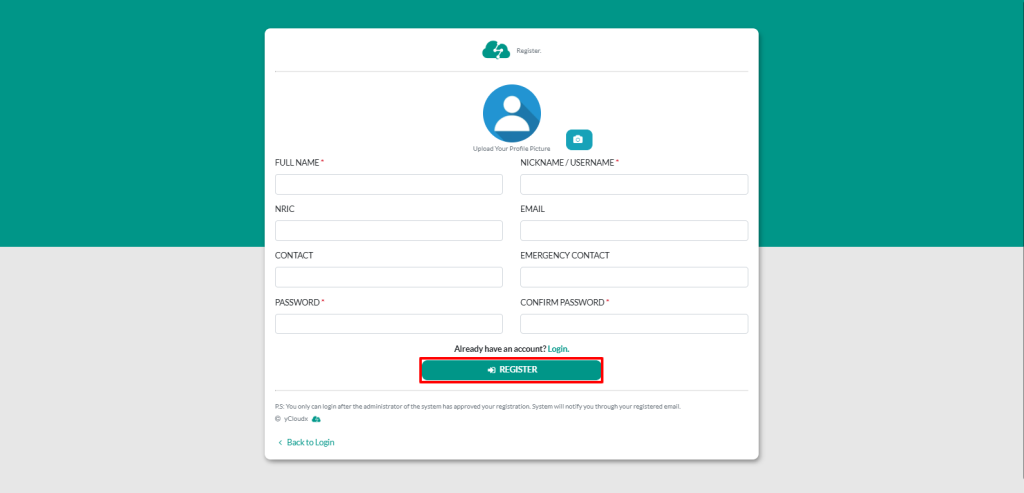Select the Emergency Contact field
Viewport: 1024px width, 493px height.
tap(634, 277)
